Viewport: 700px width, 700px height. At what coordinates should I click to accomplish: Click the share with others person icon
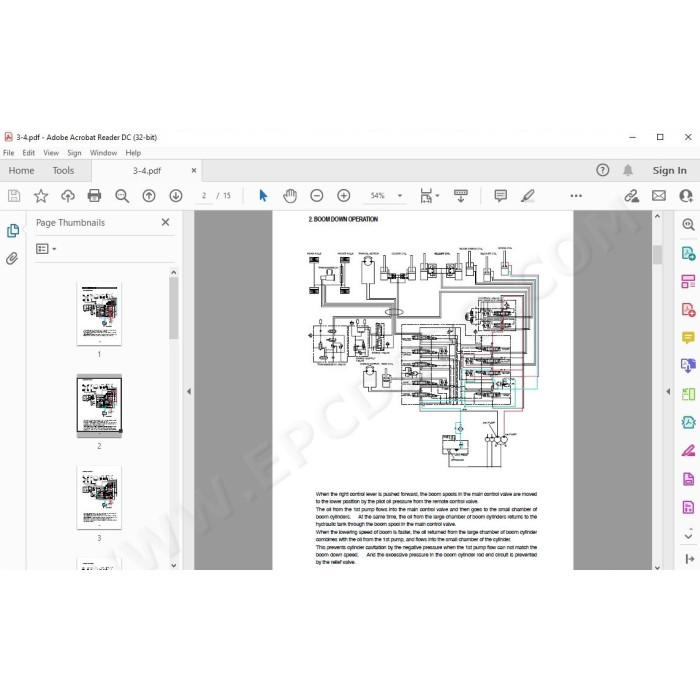click(x=685, y=196)
